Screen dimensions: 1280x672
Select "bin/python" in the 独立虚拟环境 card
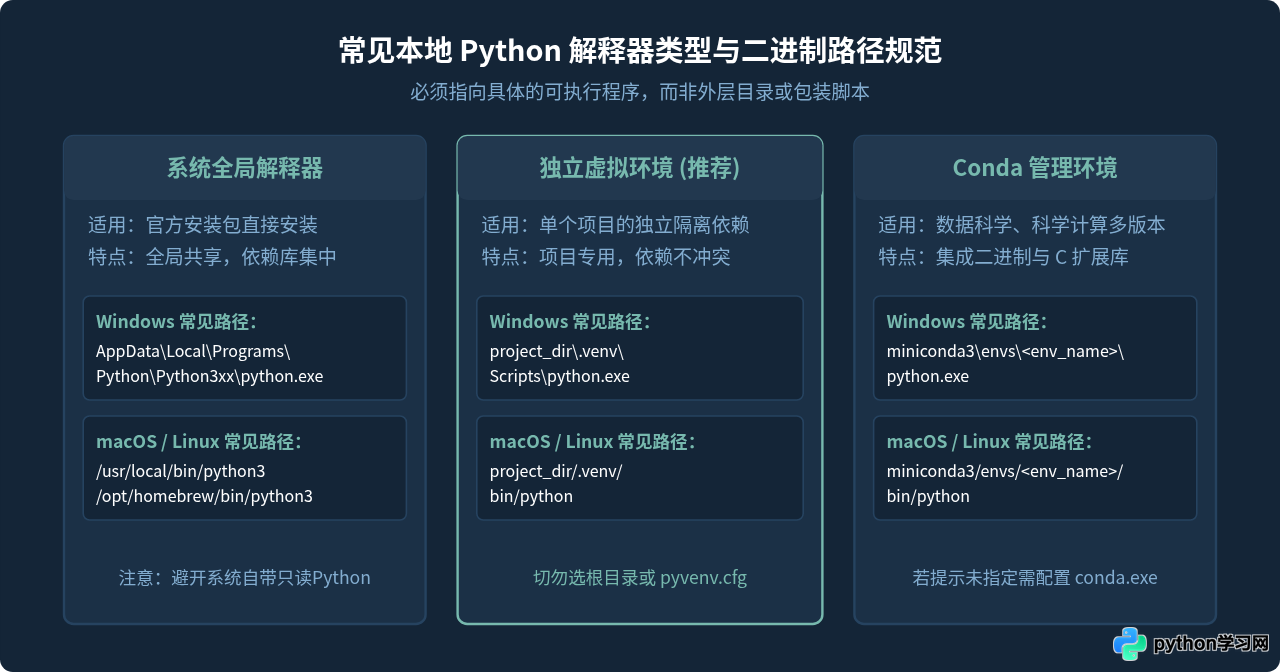(532, 496)
